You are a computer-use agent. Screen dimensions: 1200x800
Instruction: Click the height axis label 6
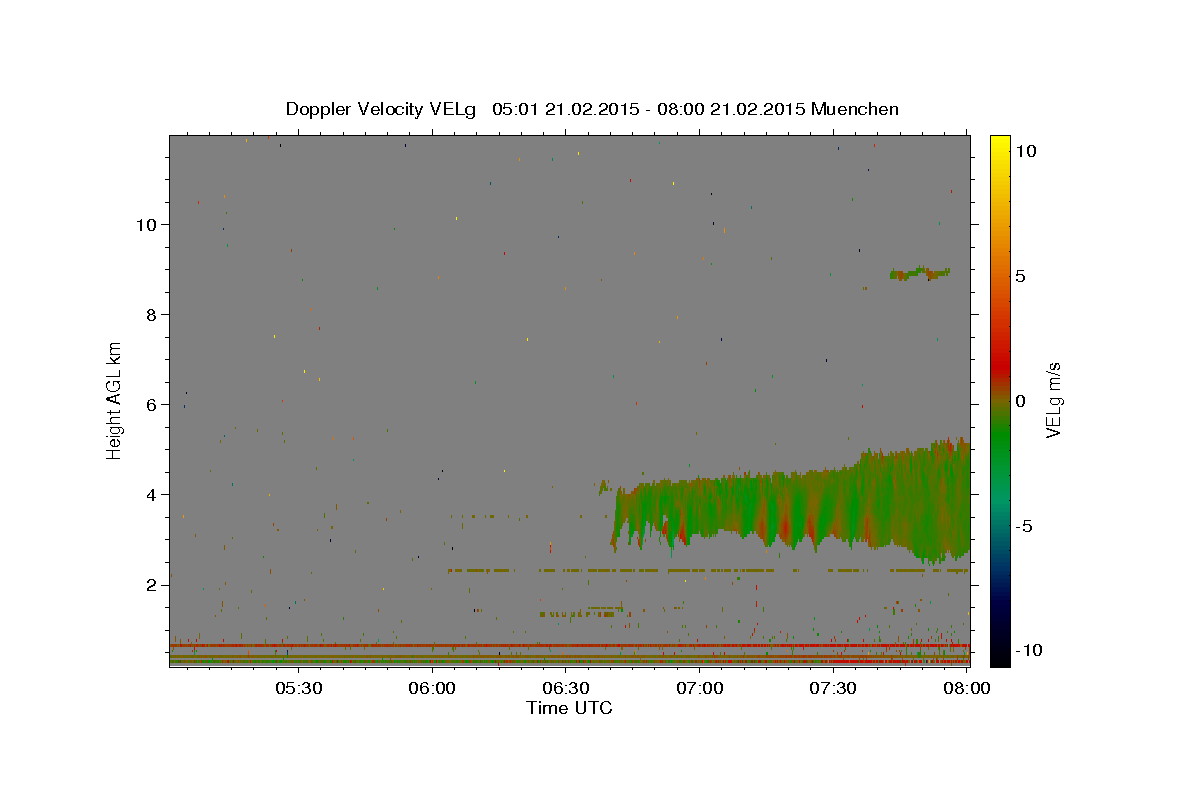click(150, 405)
